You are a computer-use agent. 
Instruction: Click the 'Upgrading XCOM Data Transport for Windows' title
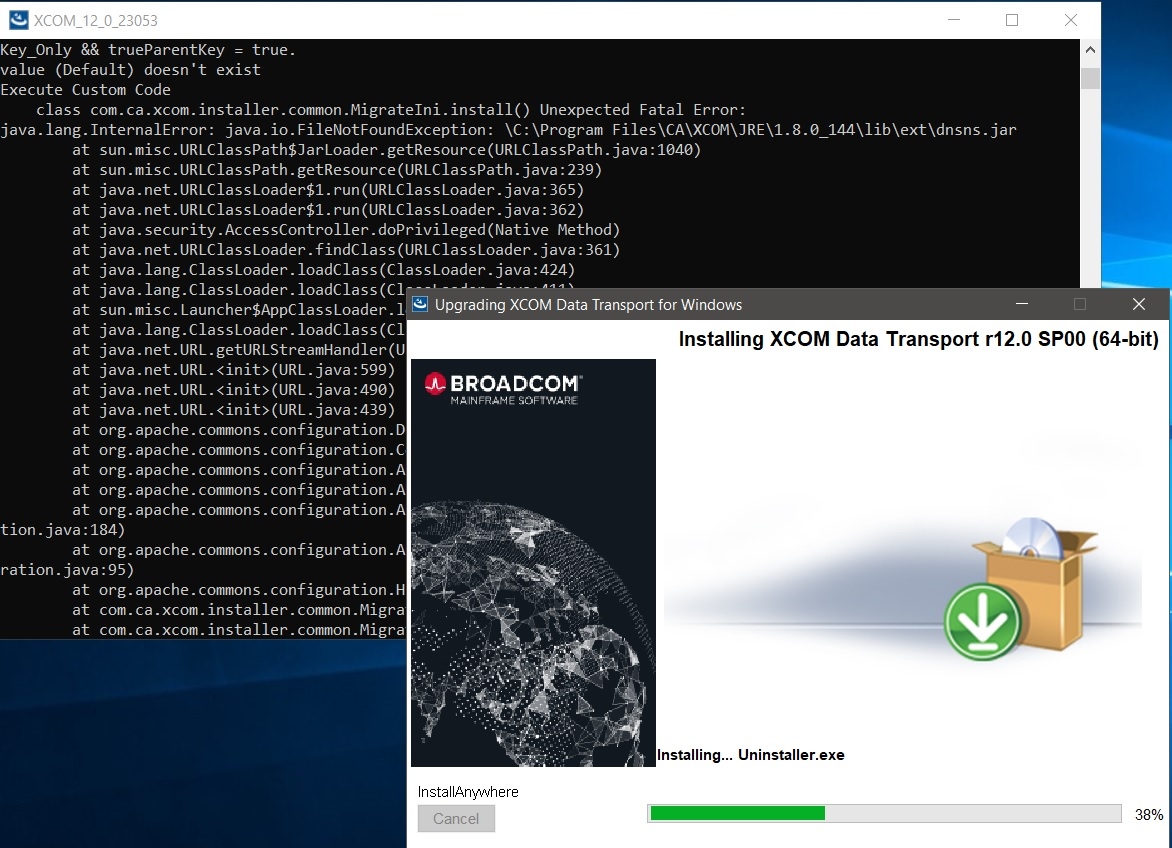coord(588,305)
